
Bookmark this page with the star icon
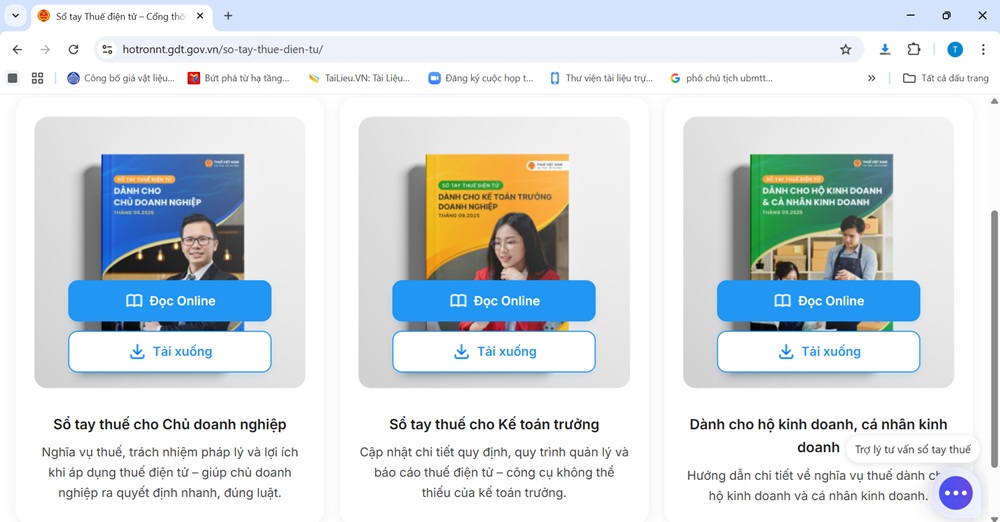coord(845,49)
